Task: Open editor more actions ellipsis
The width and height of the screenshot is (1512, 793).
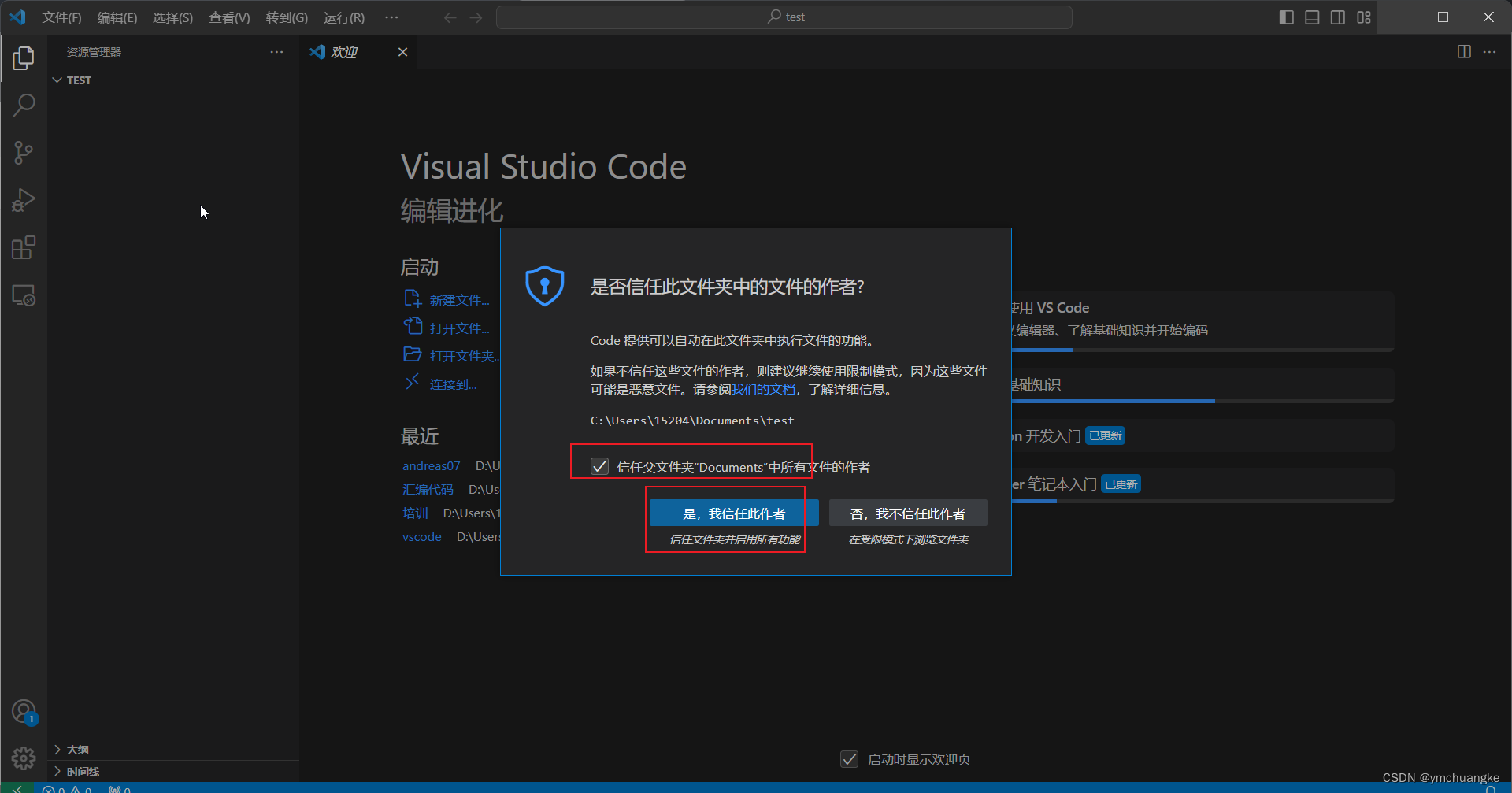Action: point(1489,52)
